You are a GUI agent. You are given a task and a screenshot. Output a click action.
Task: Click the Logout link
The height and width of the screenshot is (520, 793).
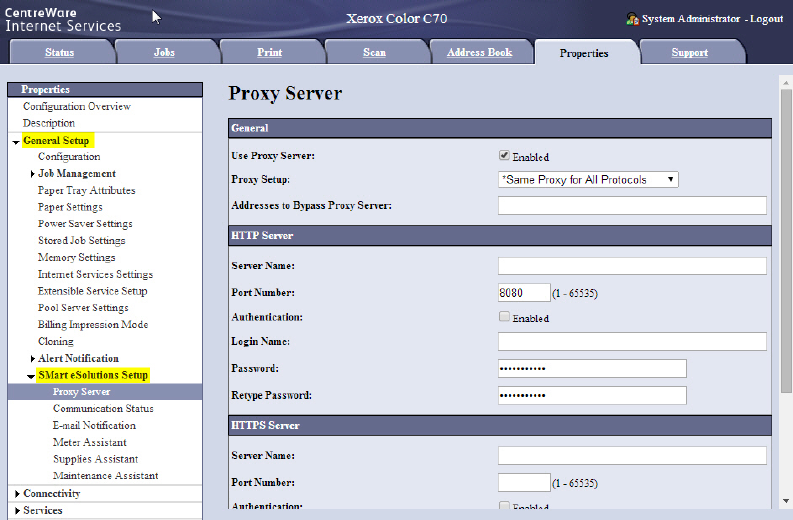(766, 19)
